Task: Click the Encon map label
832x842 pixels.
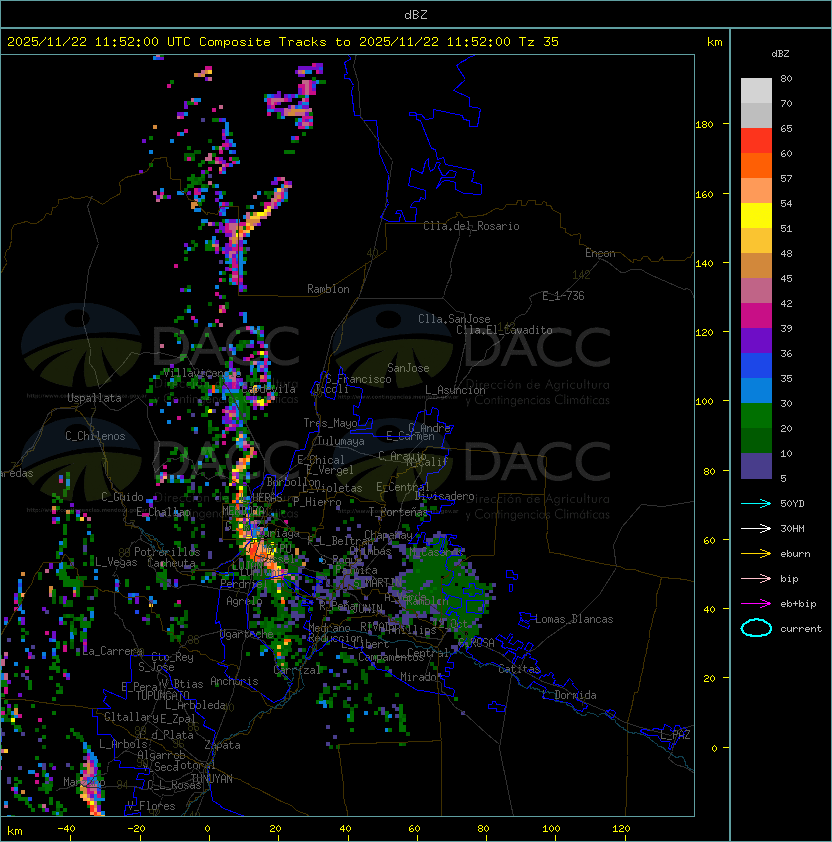Action: coord(600,253)
